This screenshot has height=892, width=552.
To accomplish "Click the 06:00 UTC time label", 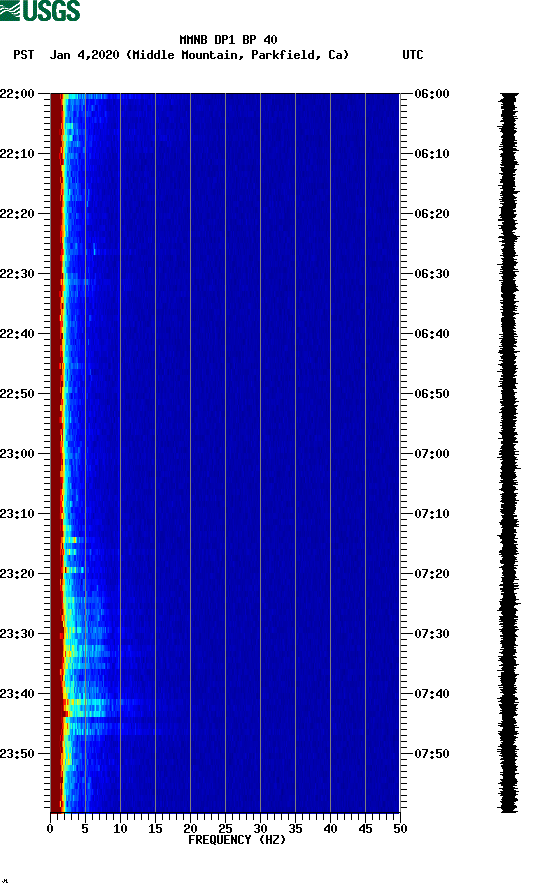I will [x=432, y=94].
